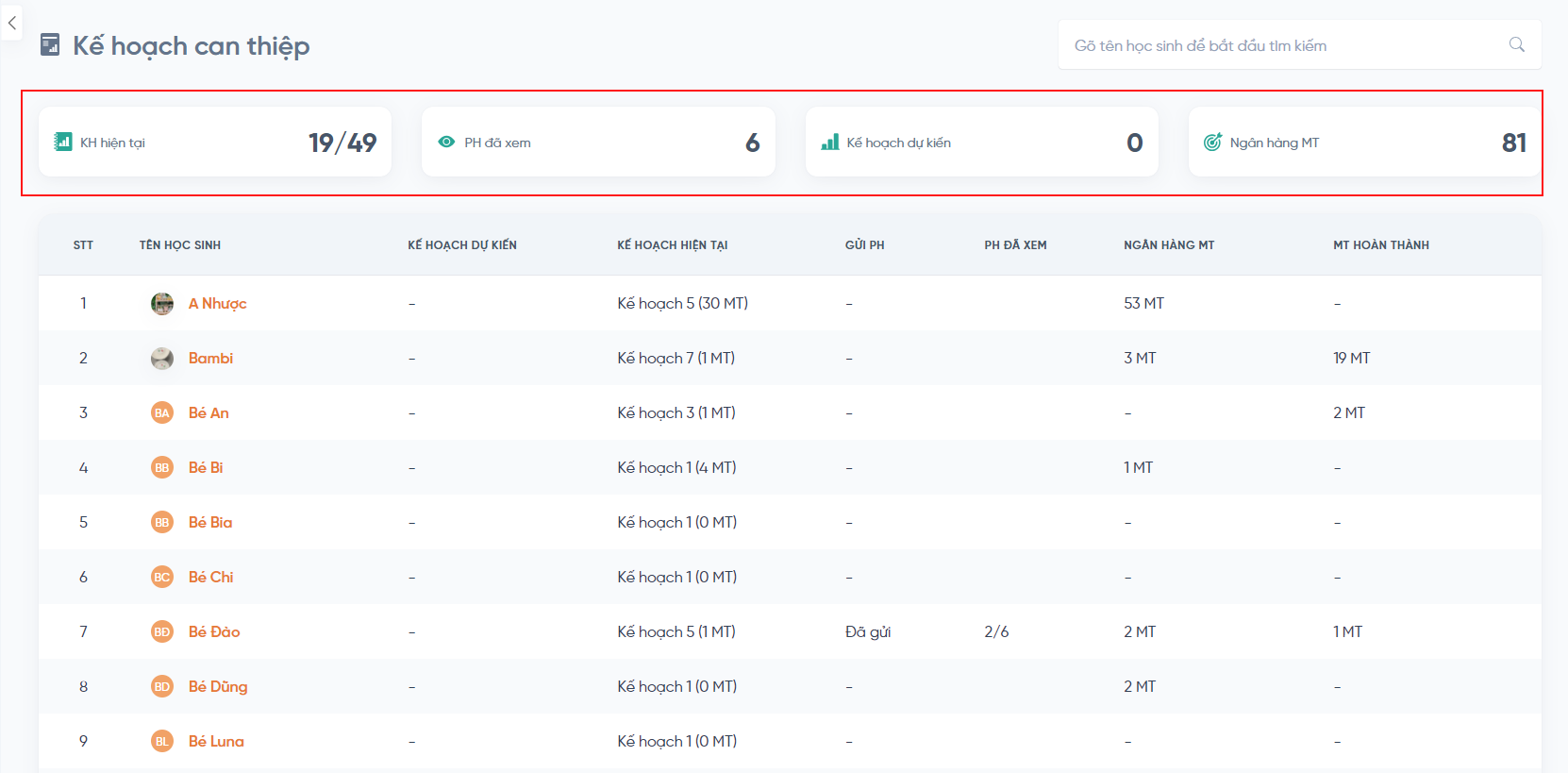
Task: Click the BL avatar for Bé Luna
Action: point(162,741)
